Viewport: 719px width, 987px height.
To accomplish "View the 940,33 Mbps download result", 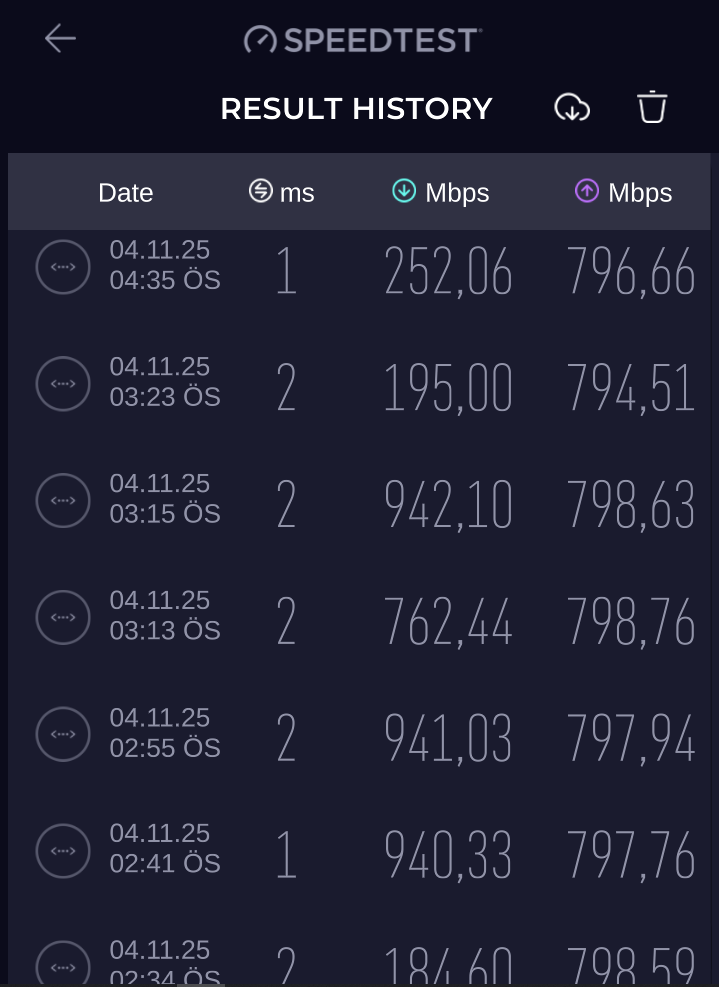I will (448, 855).
